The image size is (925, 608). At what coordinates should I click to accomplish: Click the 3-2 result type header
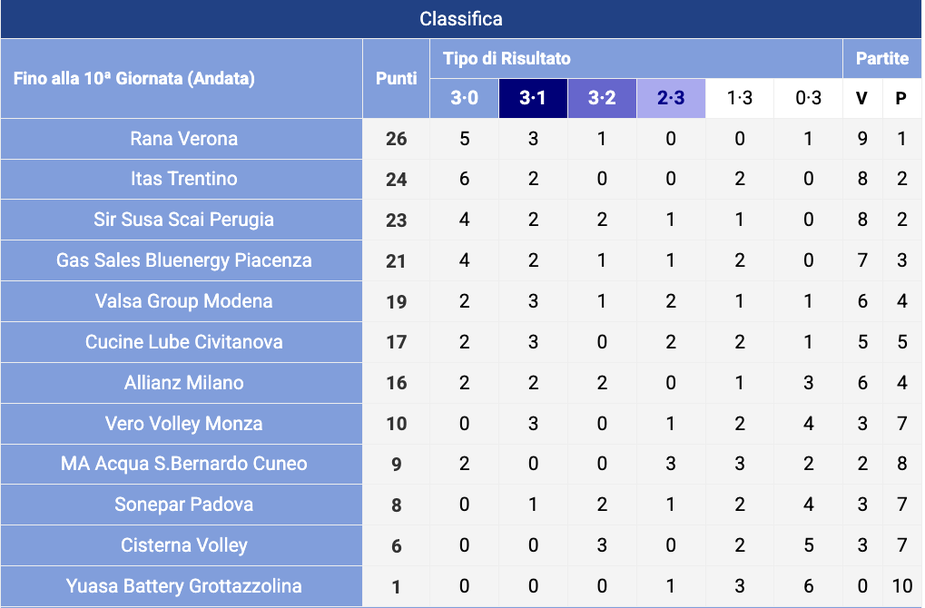point(602,98)
